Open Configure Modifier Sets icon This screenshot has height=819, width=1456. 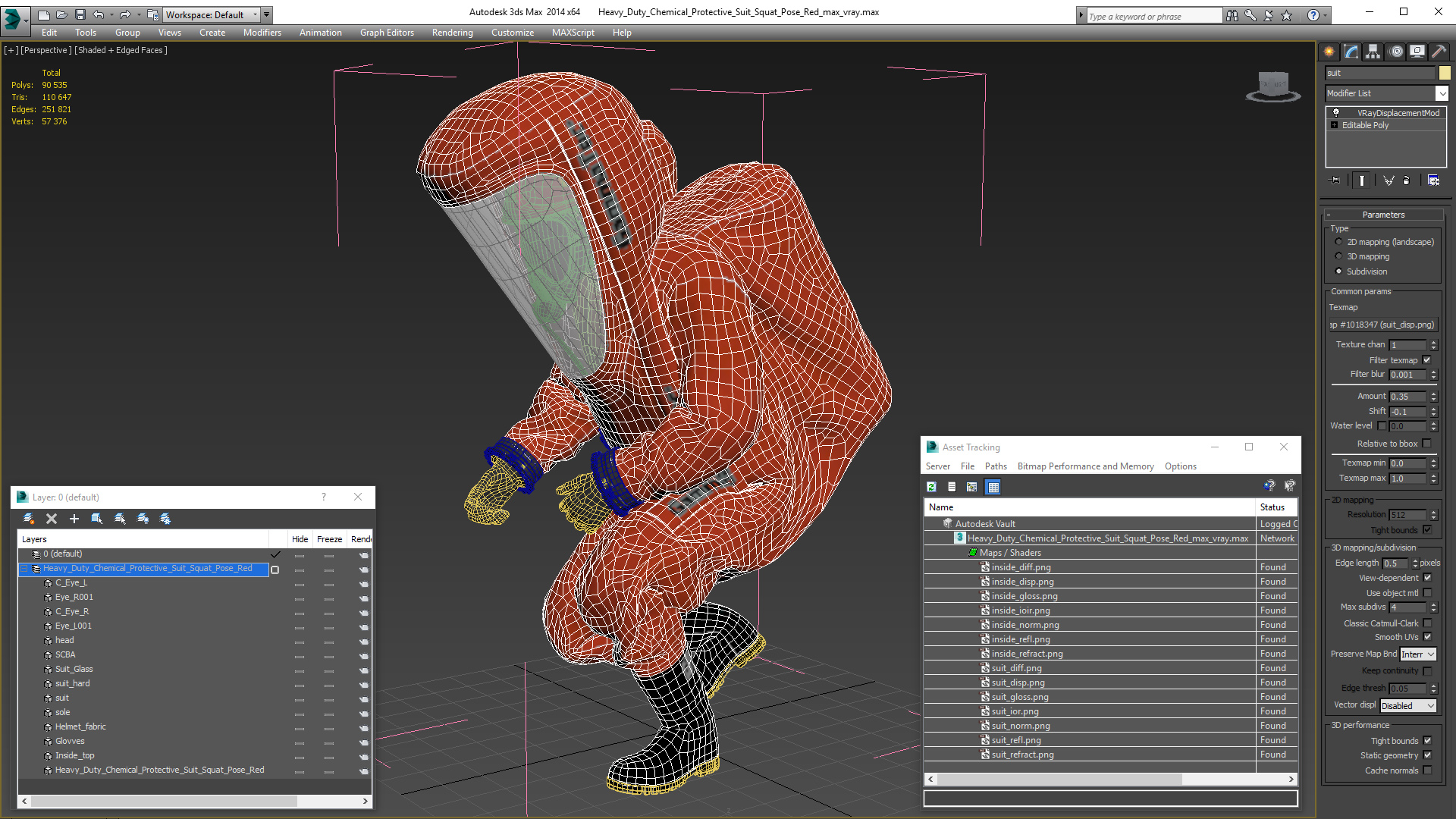pyautogui.click(x=1433, y=180)
